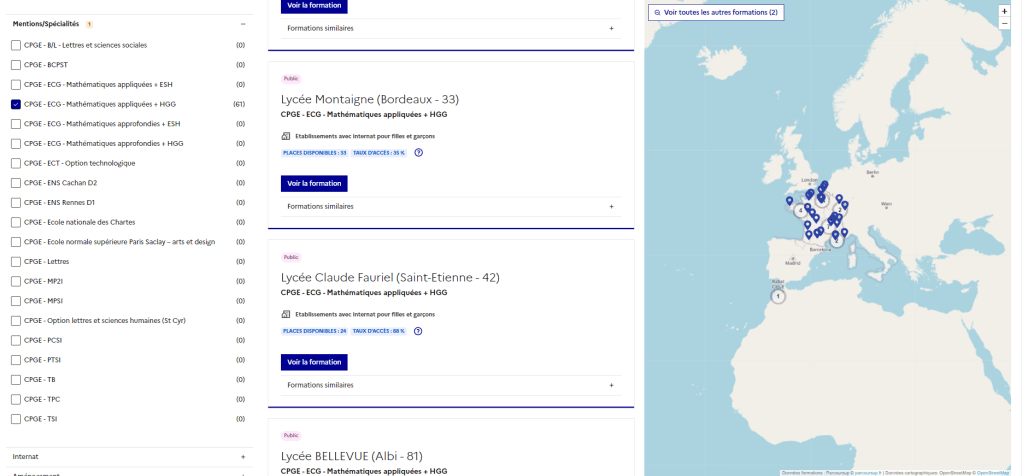This screenshot has width=1022, height=476.
Task: Click the Rabat cluster marker labeled 1
Action: 779,296
